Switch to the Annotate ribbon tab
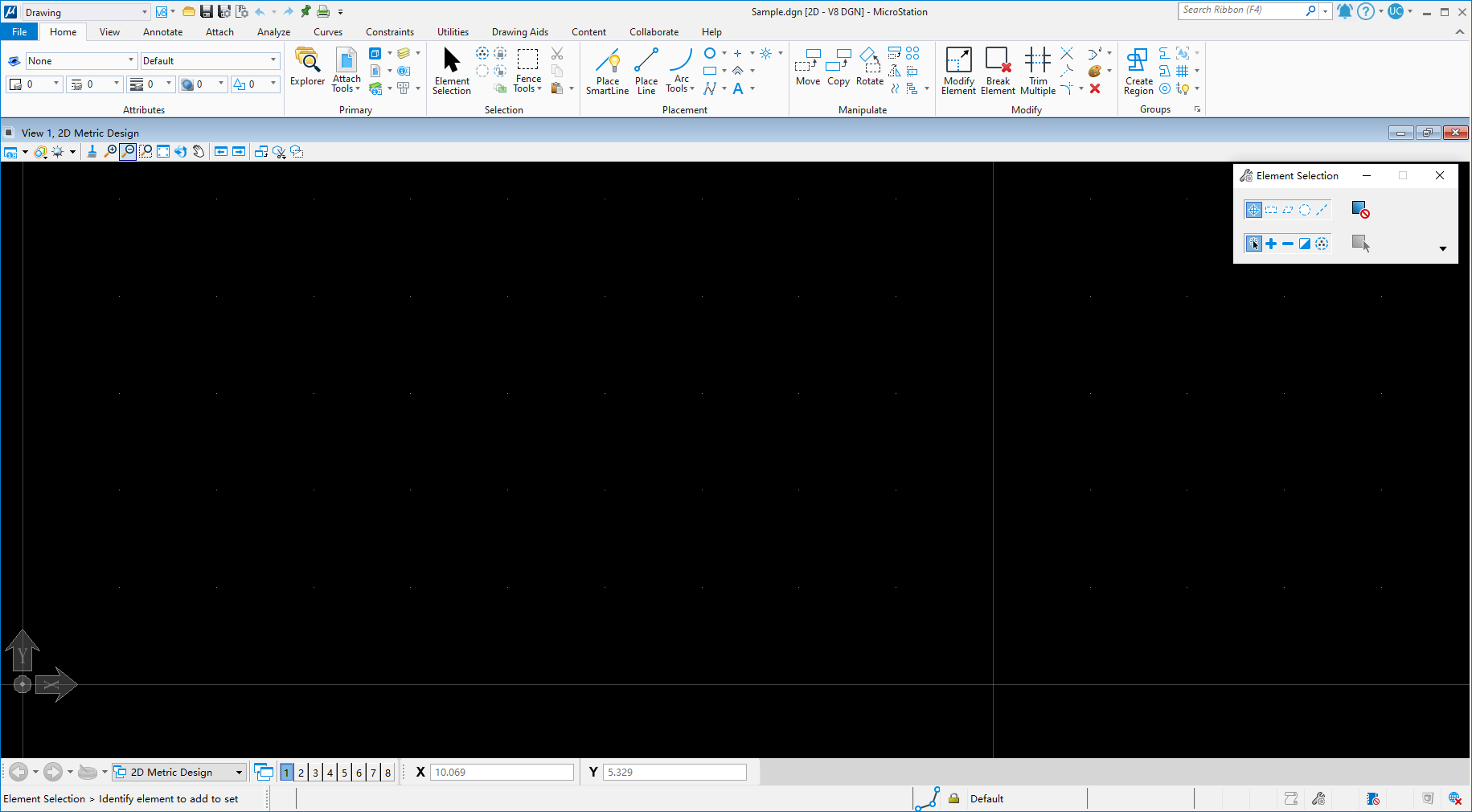 [162, 32]
